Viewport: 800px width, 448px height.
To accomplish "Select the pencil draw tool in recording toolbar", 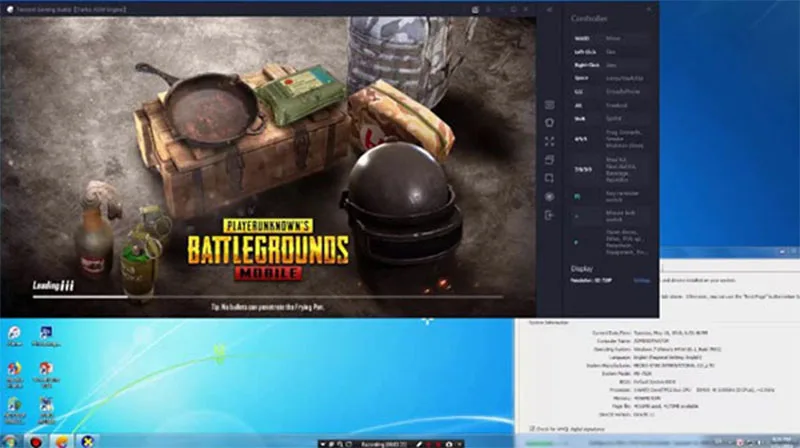I will pos(419,444).
